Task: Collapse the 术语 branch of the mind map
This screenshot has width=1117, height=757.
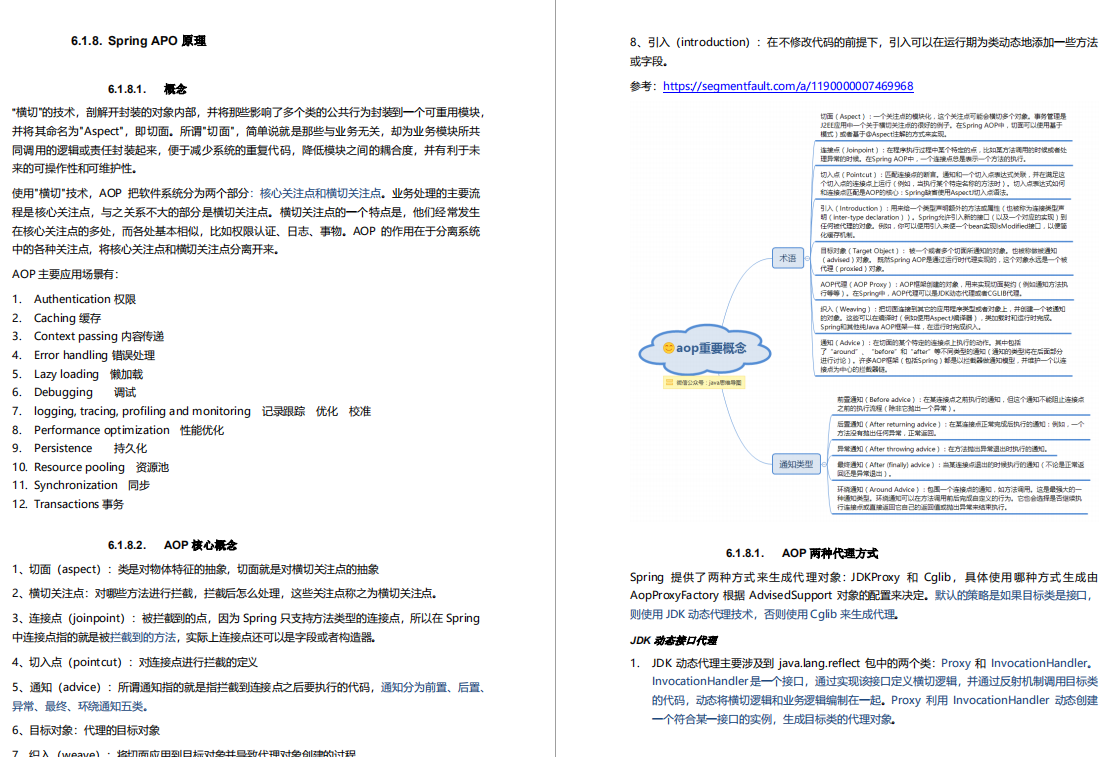Action: pos(807,258)
